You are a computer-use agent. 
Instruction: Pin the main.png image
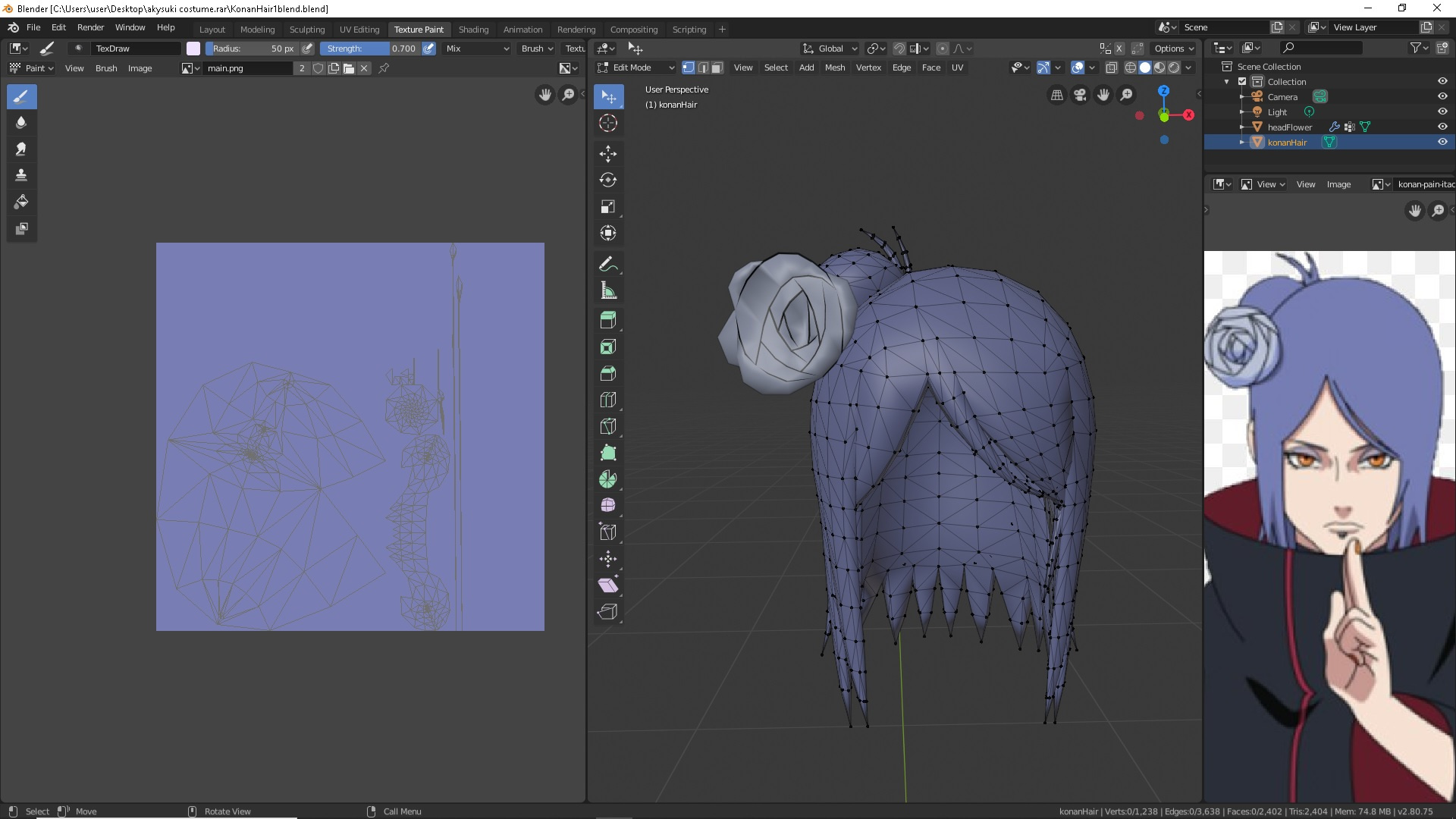pyautogui.click(x=384, y=68)
